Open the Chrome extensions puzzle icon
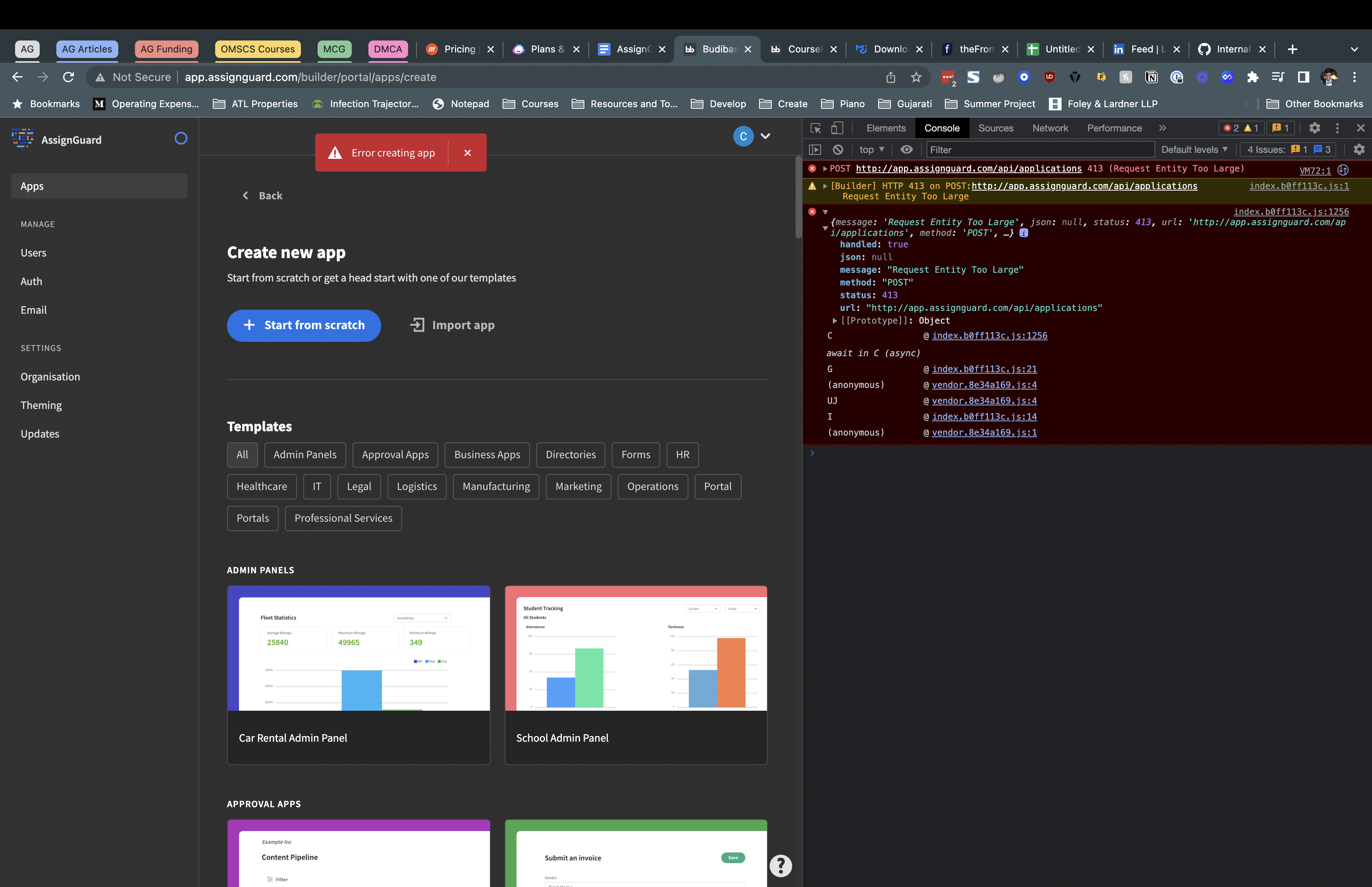Image resolution: width=1372 pixels, height=887 pixels. tap(1252, 77)
